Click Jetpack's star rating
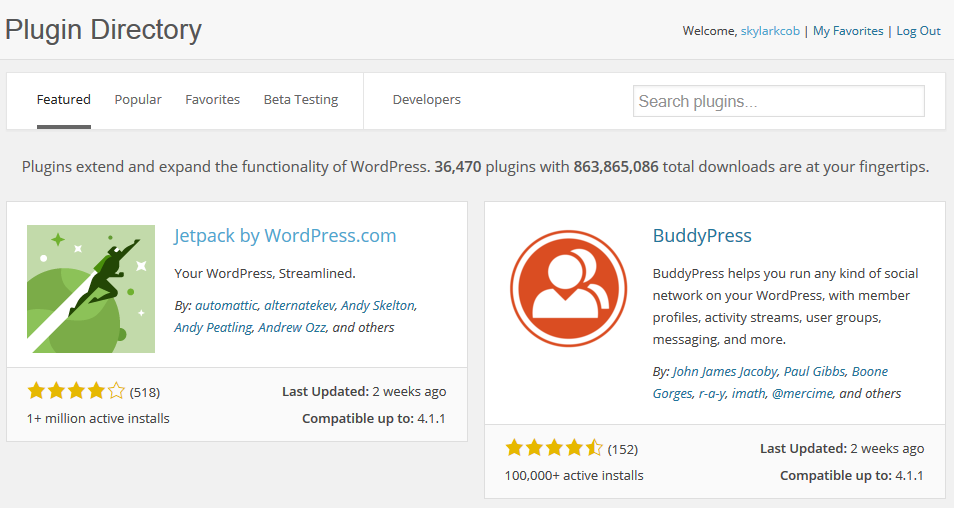 tap(76, 391)
